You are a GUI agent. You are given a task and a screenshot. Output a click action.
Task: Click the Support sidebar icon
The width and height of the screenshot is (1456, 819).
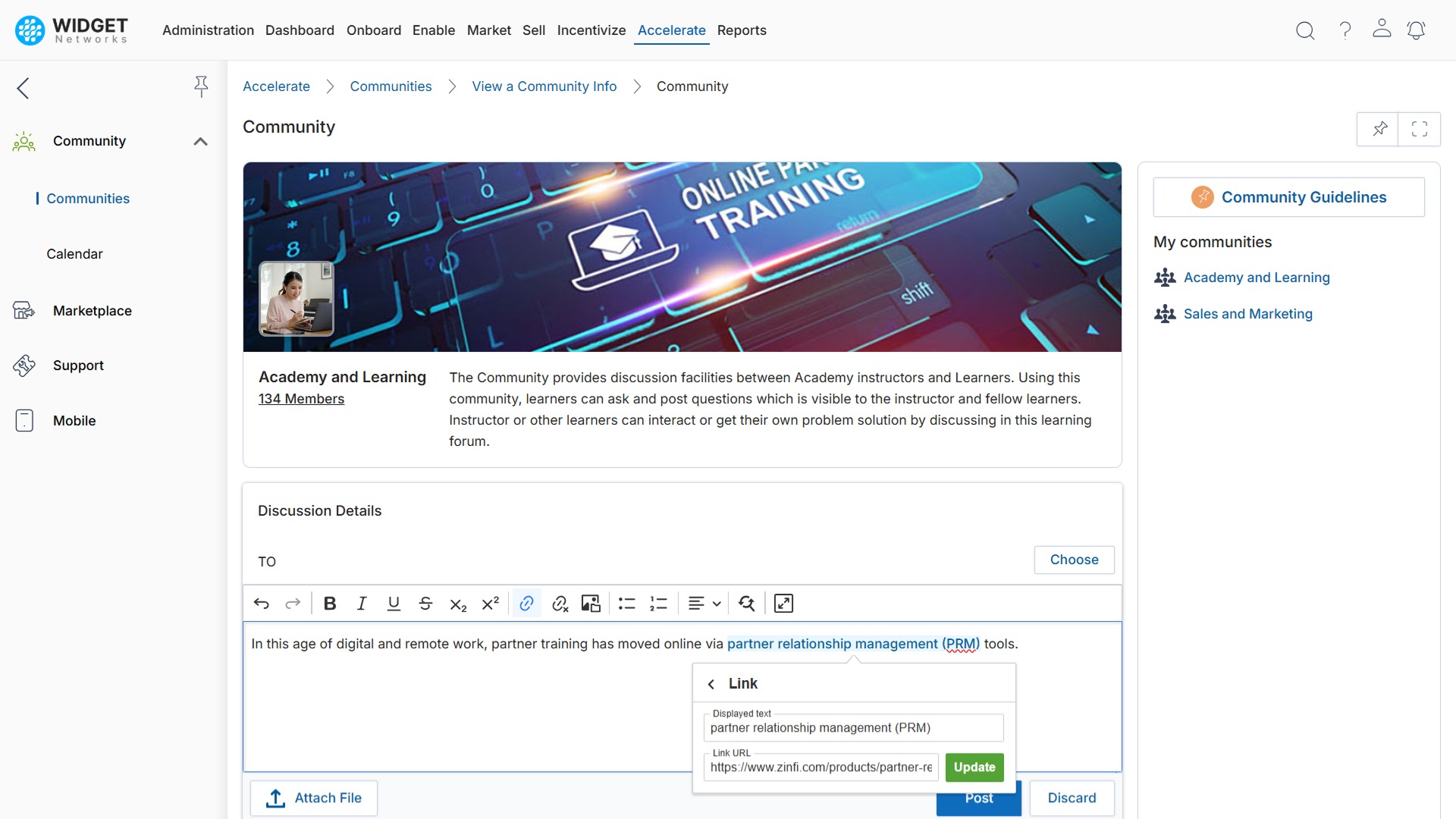click(x=24, y=366)
